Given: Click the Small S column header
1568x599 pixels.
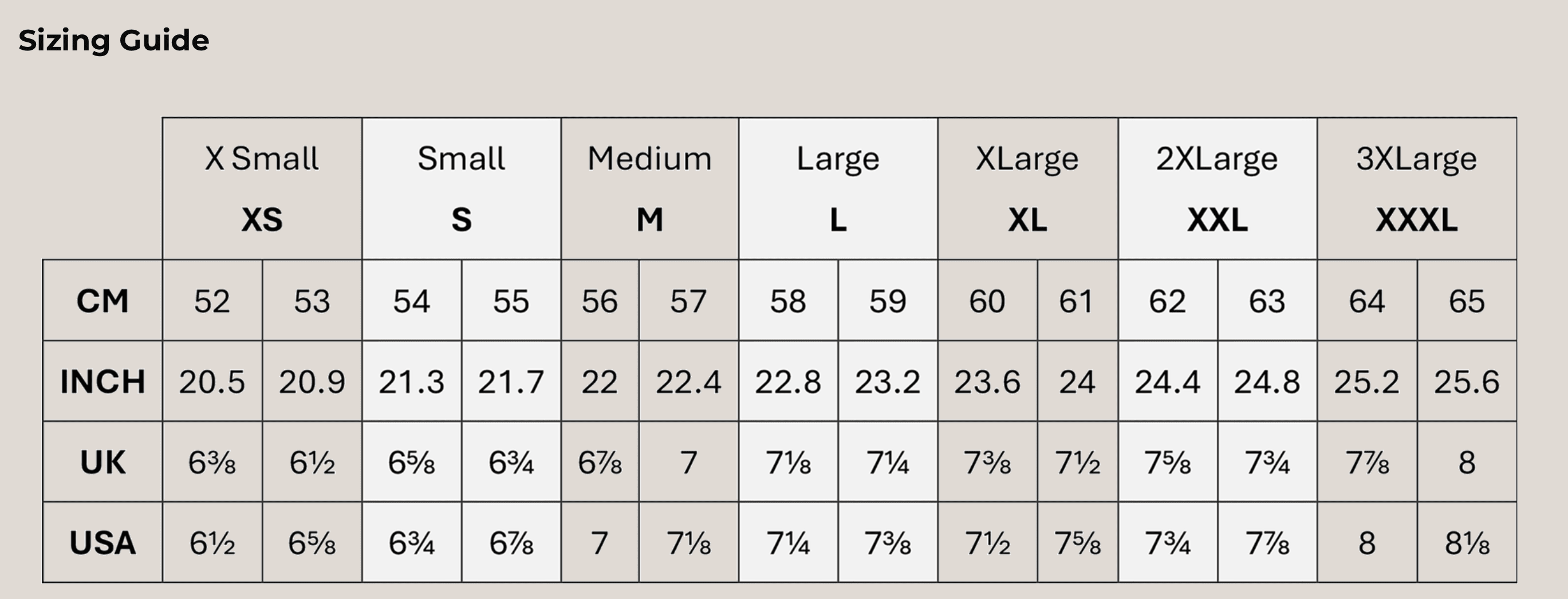Looking at the screenshot, I should point(462,188).
